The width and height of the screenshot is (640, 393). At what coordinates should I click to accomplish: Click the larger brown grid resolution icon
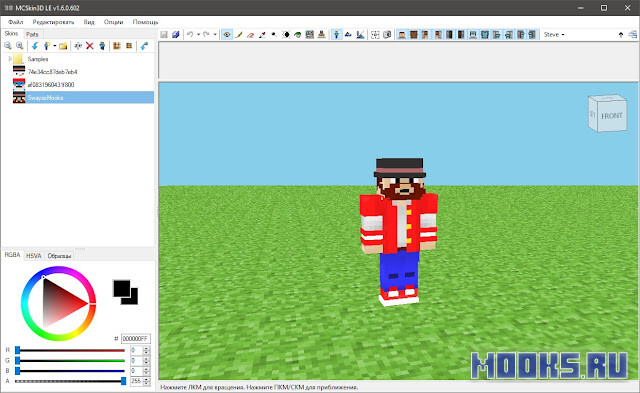coord(117,46)
